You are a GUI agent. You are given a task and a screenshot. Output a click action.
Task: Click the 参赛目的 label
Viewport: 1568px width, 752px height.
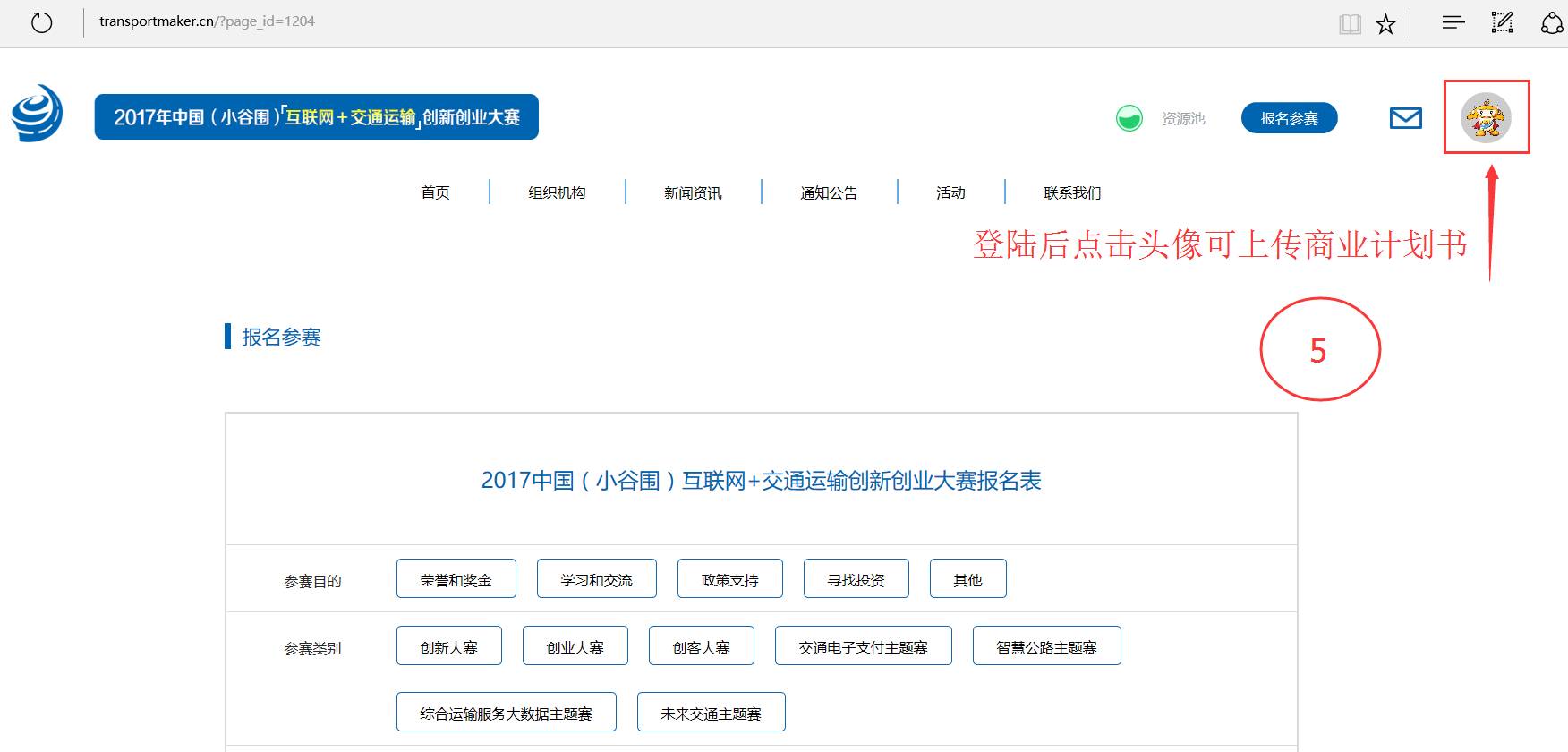312,582
